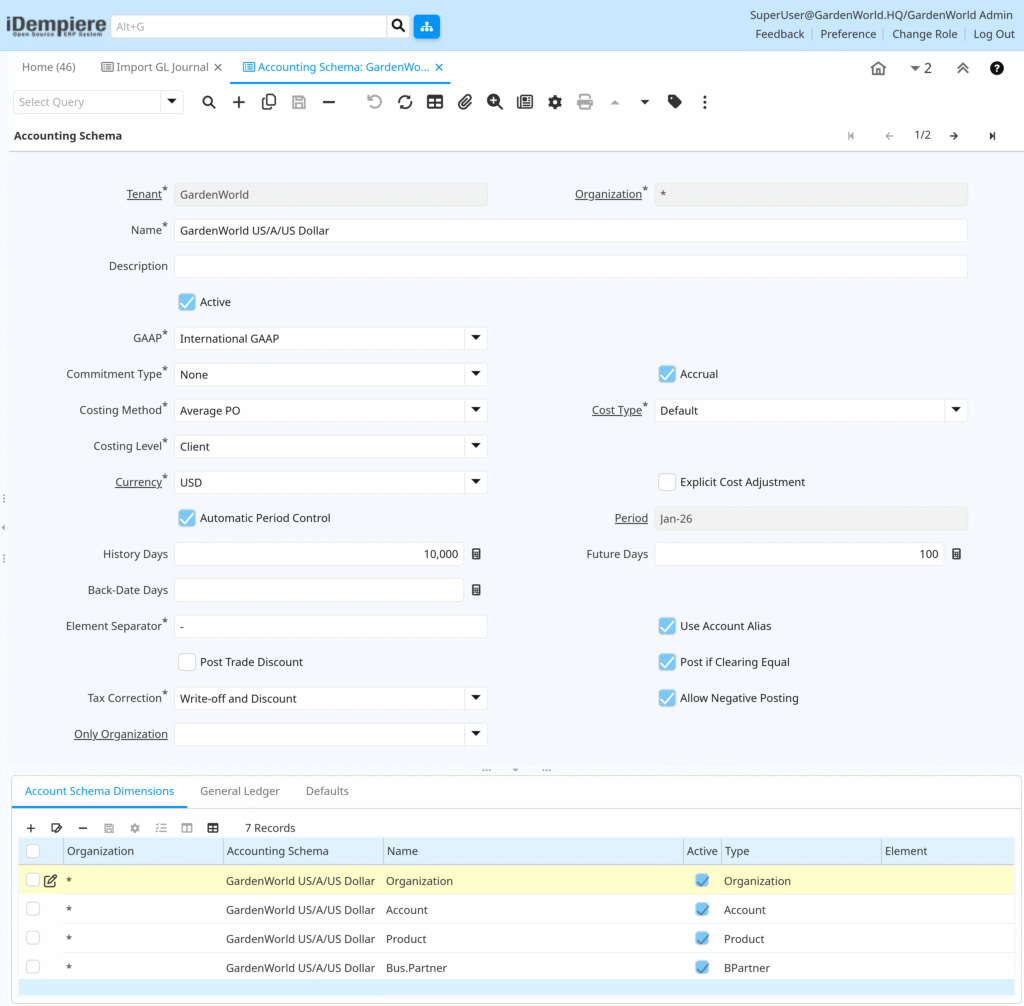The image size is (1024, 1006).
Task: Expand the Costing Method dropdown
Action: click(476, 410)
